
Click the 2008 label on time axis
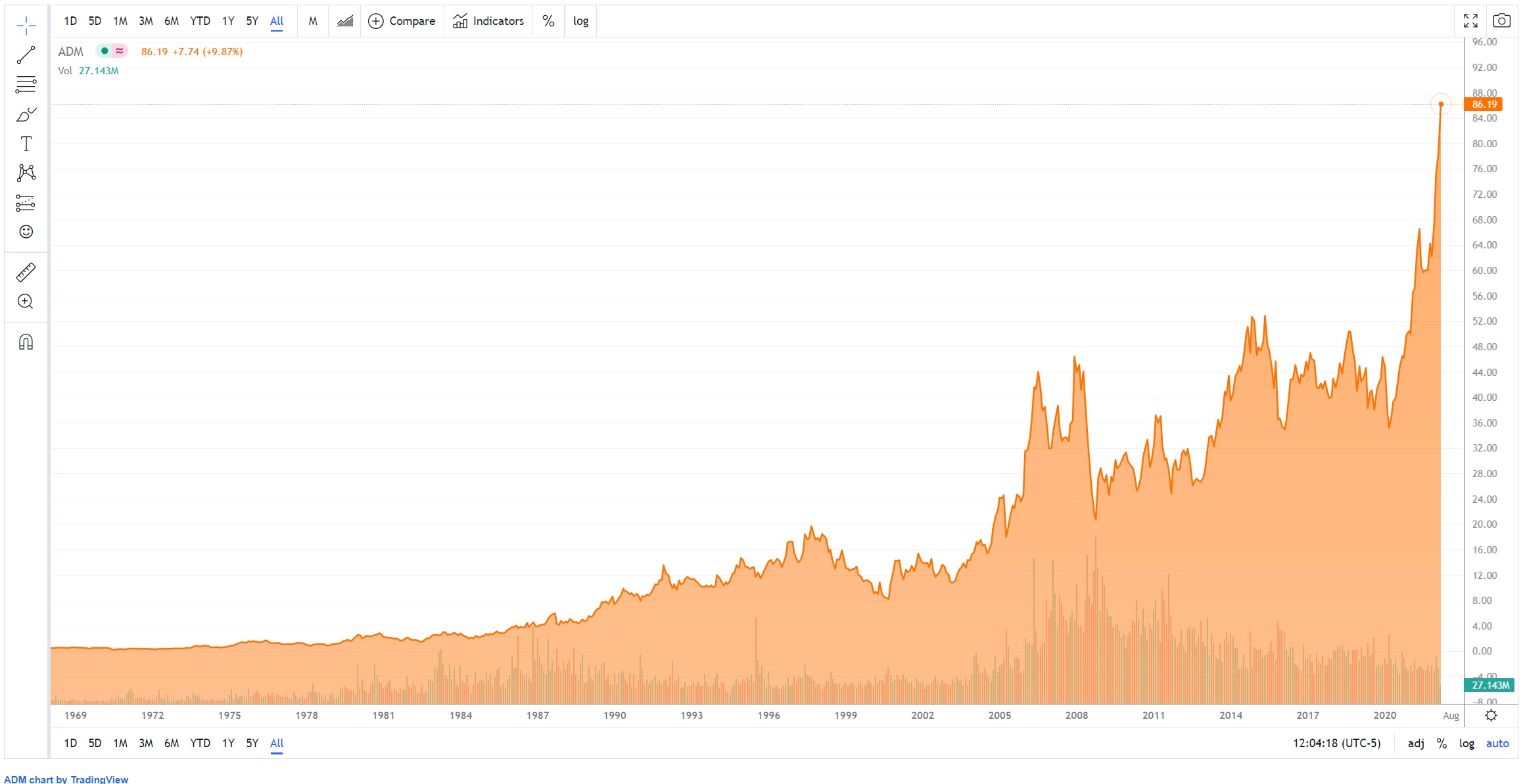[x=1076, y=715]
